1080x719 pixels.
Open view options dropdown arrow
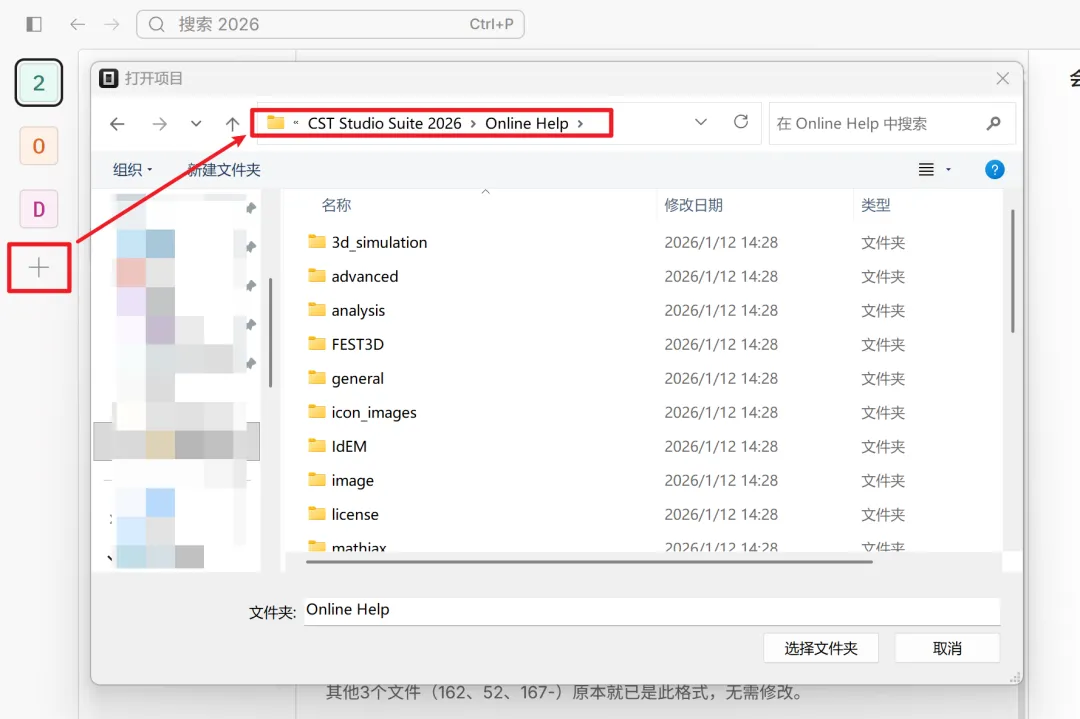(x=948, y=169)
